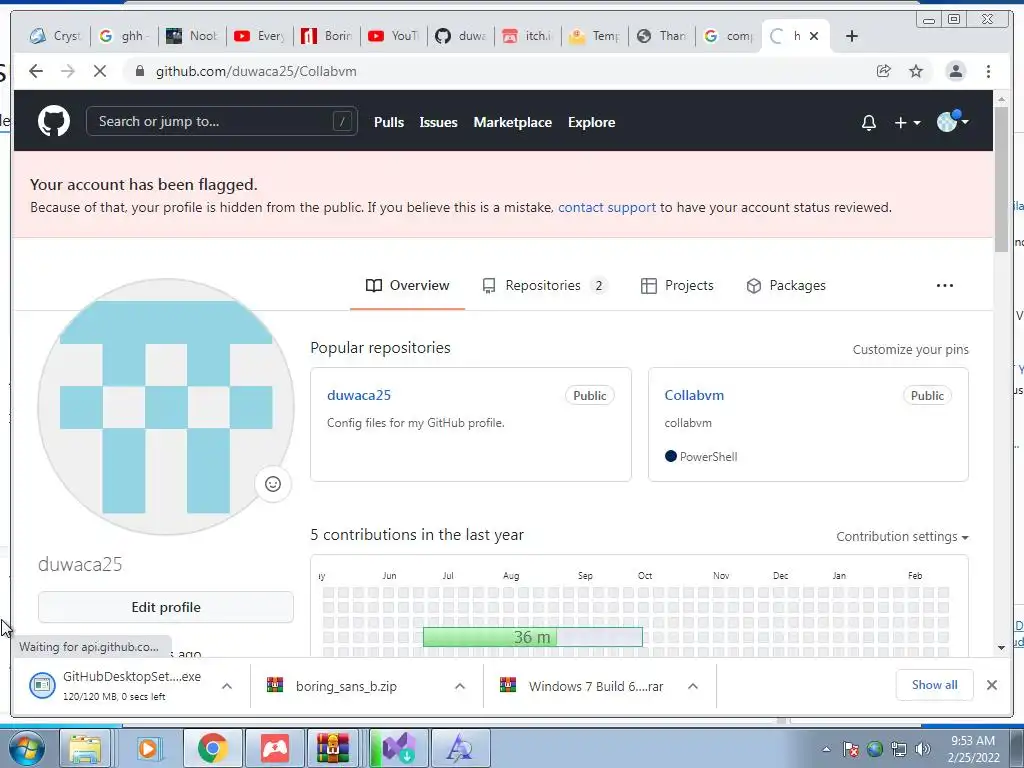Switch to the itch.io browser tab

click(x=528, y=36)
